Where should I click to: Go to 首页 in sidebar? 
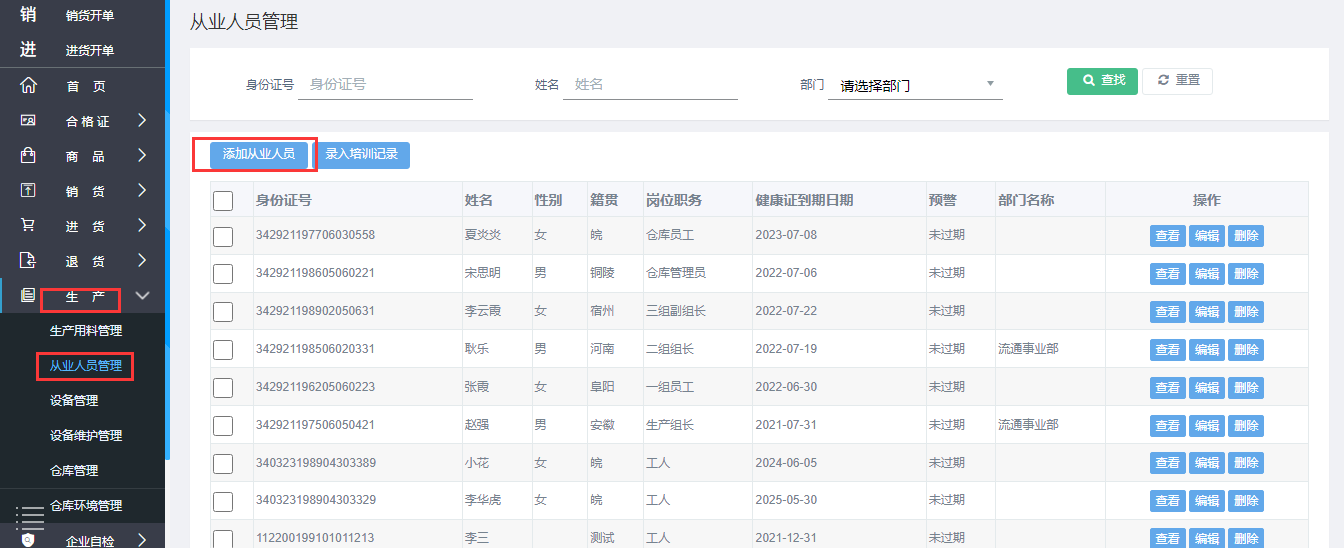click(x=86, y=86)
